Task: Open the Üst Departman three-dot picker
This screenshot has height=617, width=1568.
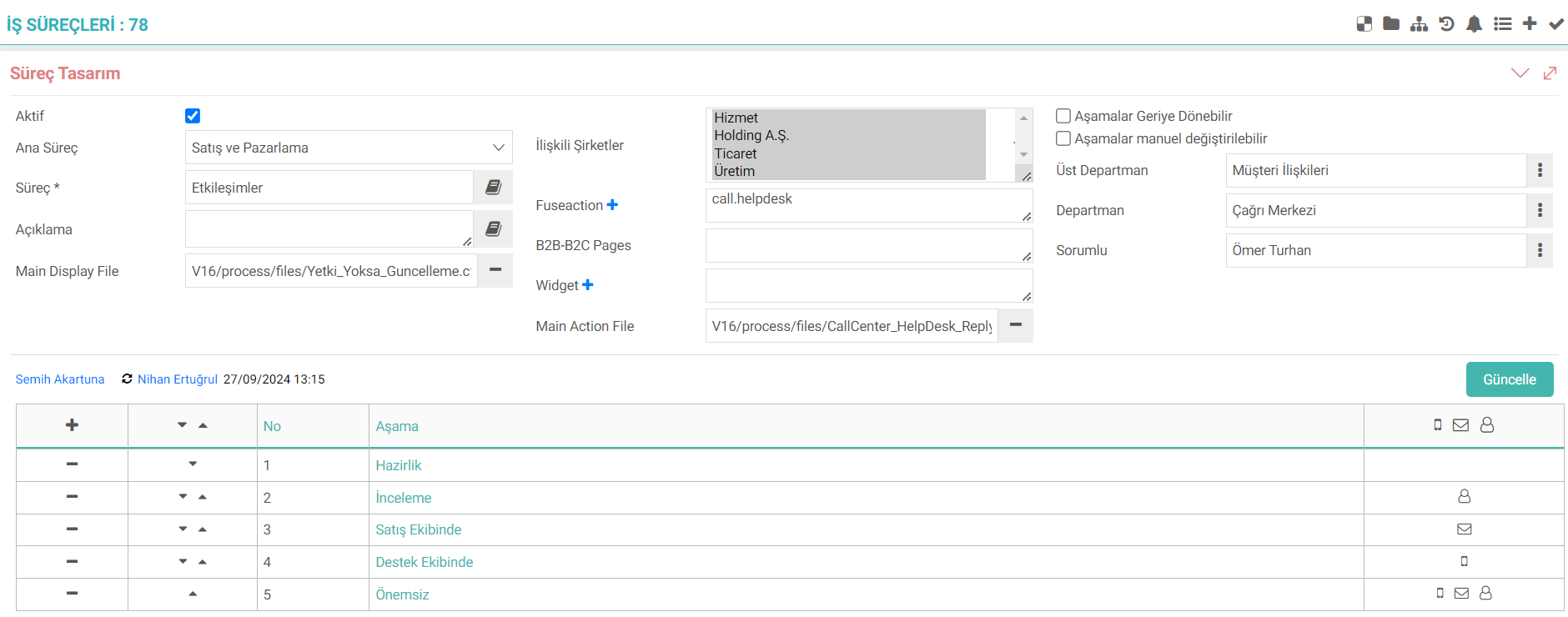Action: 1540,170
